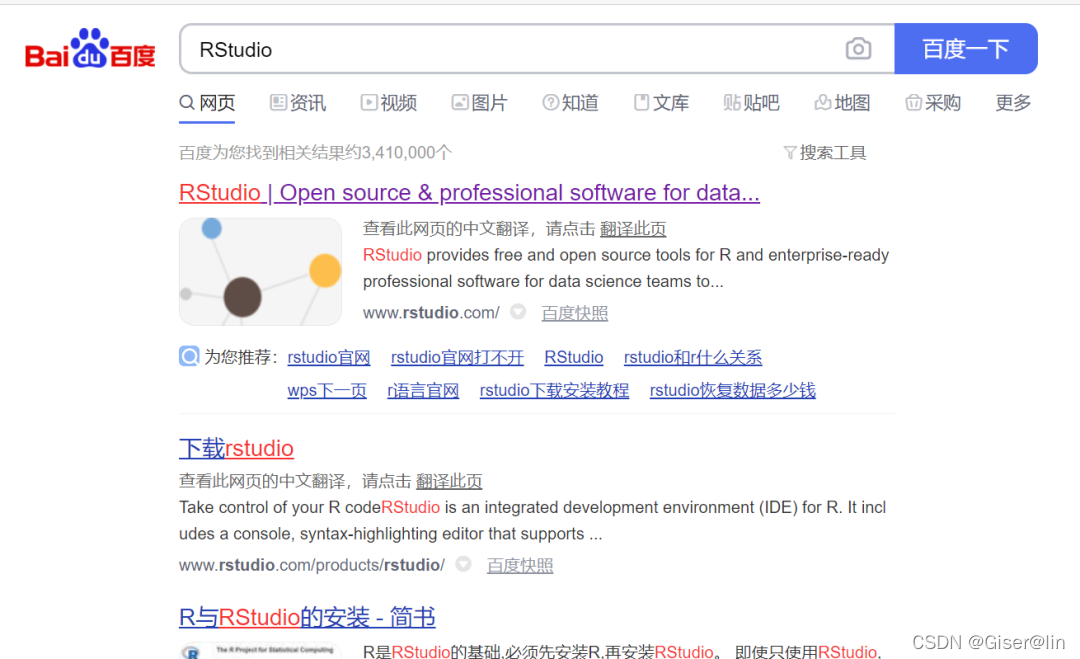Click the 知道 question-mark icon
Image resolution: width=1080 pixels, height=659 pixels.
click(x=551, y=102)
